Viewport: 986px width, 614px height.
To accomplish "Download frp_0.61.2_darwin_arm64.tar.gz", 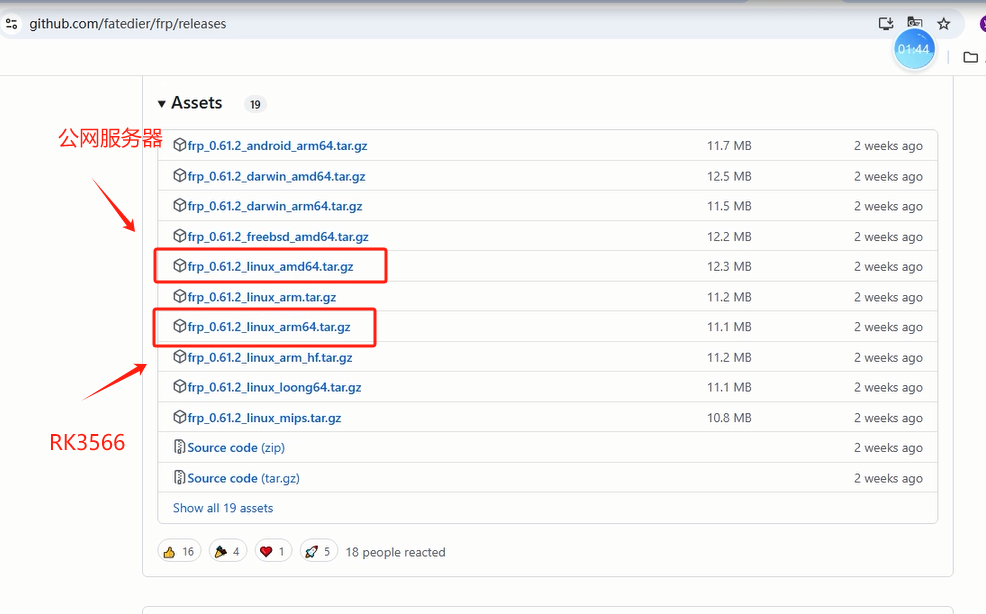I will tap(275, 206).
